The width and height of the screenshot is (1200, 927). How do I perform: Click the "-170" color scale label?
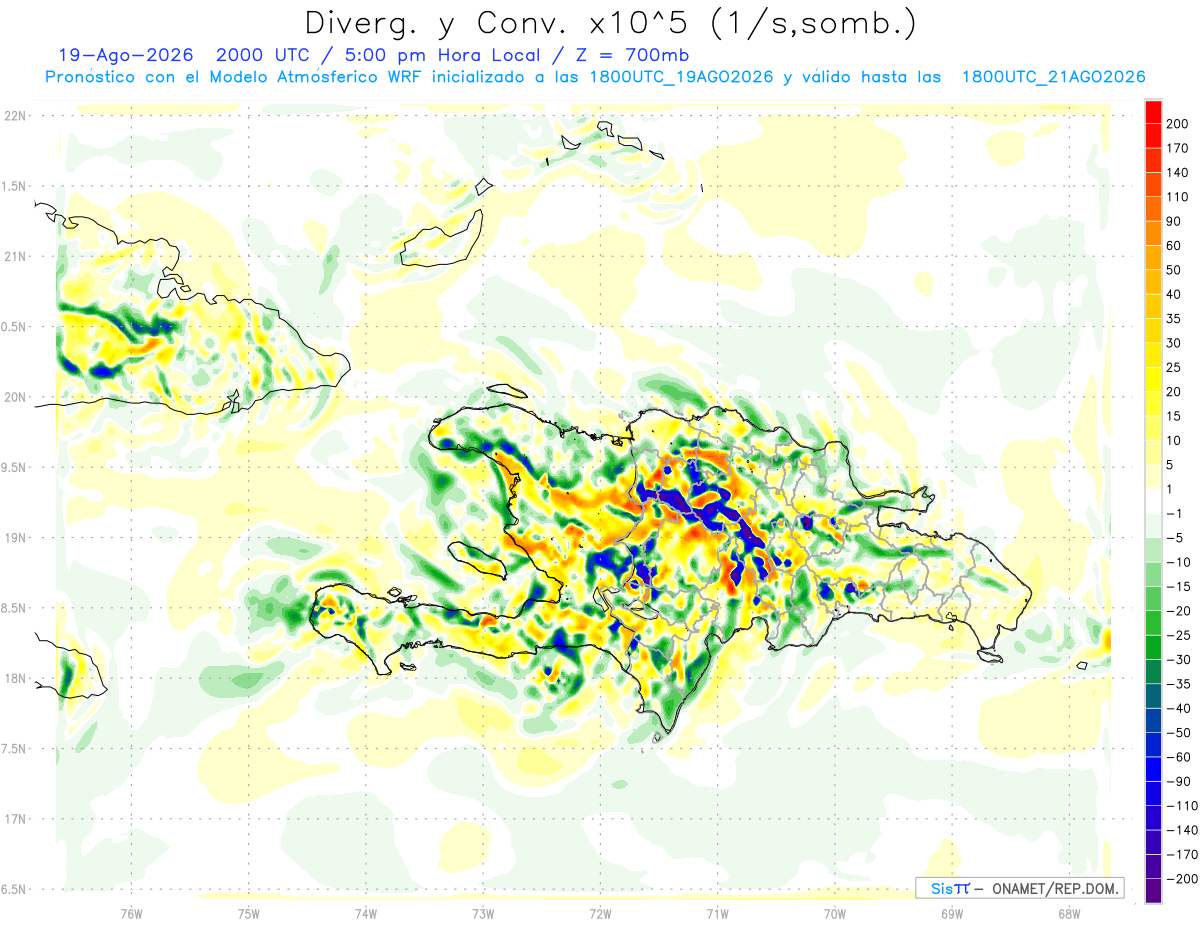click(x=1182, y=855)
